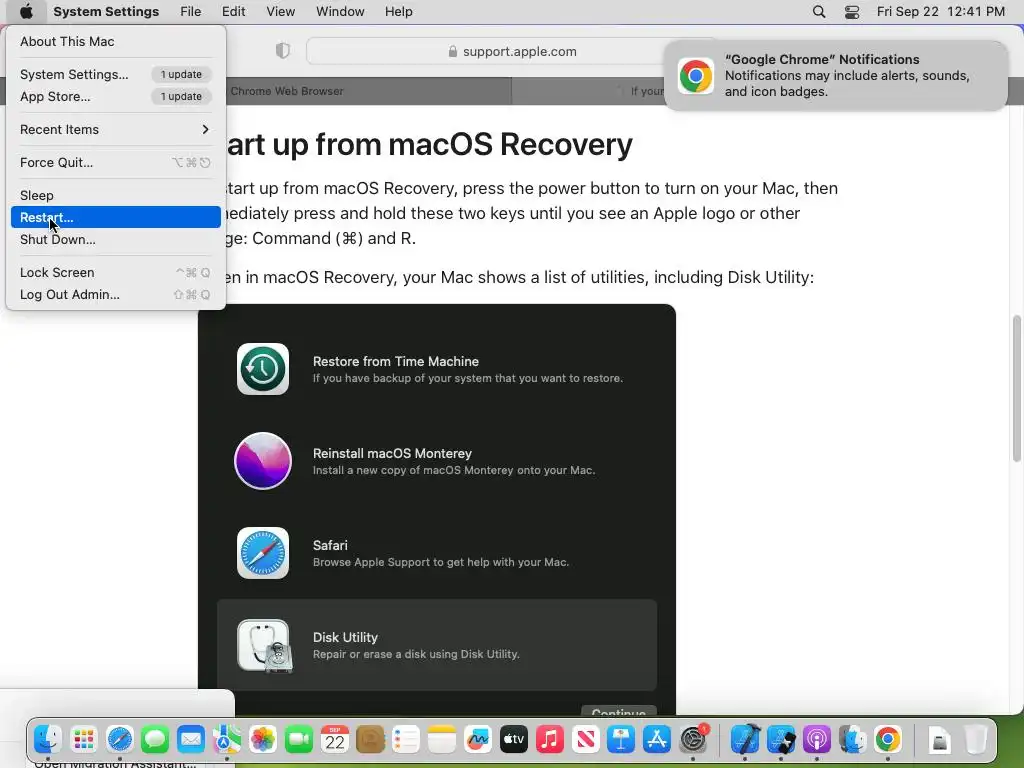Open Podcasts from the Dock
Image resolution: width=1024 pixels, height=768 pixels.
[x=816, y=739]
